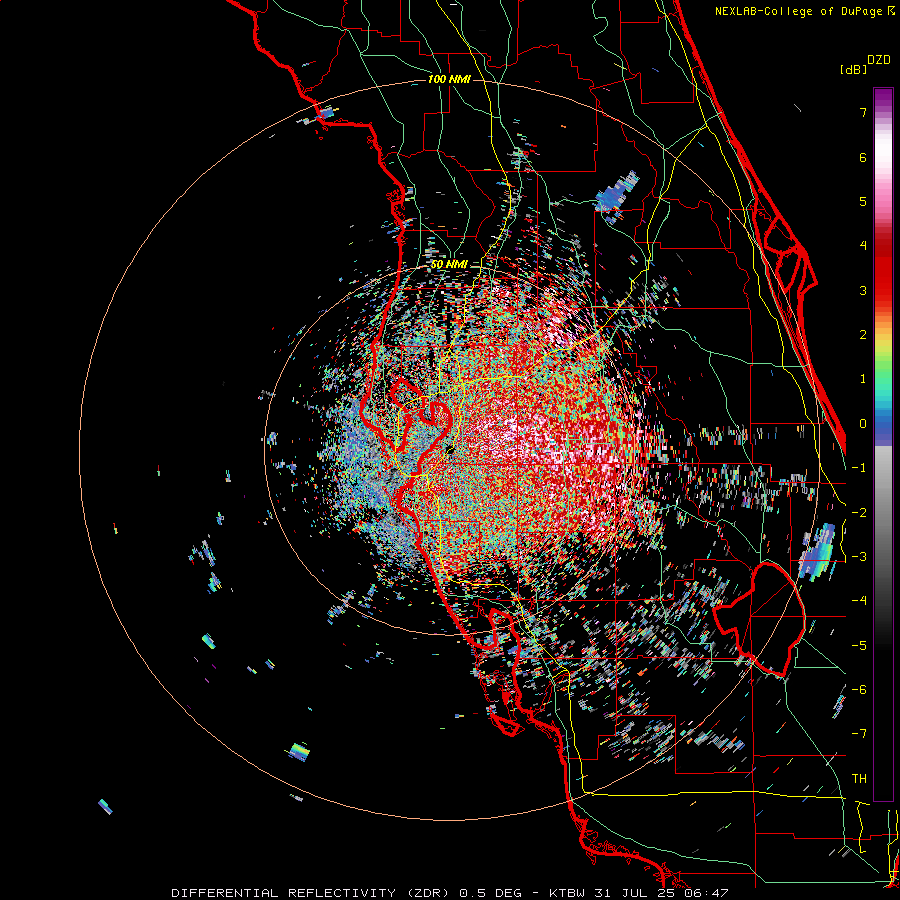The height and width of the screenshot is (900, 900).
Task: Click the 50 NMI range ring label
Action: (x=449, y=264)
